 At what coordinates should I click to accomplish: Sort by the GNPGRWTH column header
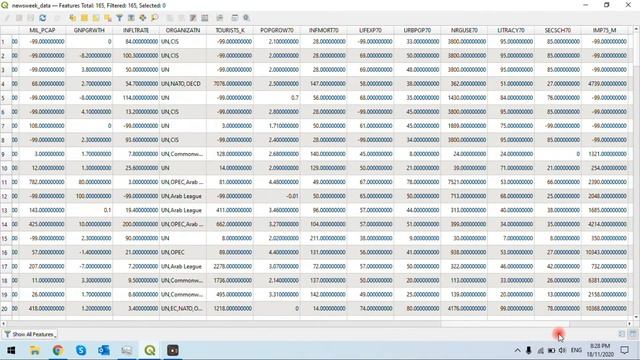89,30
